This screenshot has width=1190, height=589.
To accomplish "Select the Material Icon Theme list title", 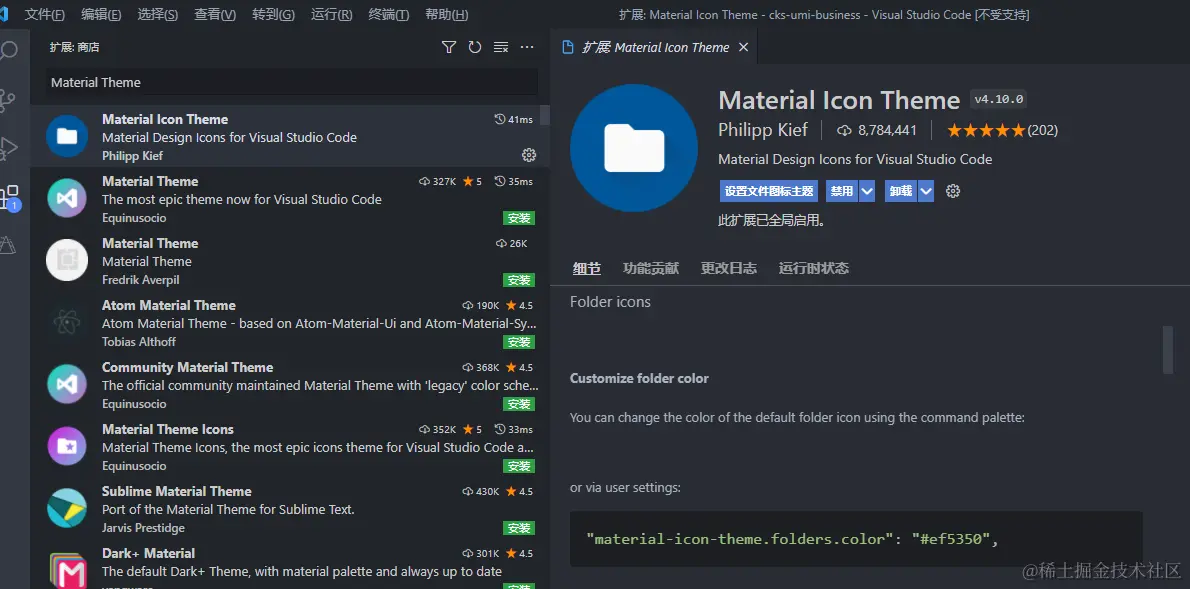I will pyautogui.click(x=165, y=119).
